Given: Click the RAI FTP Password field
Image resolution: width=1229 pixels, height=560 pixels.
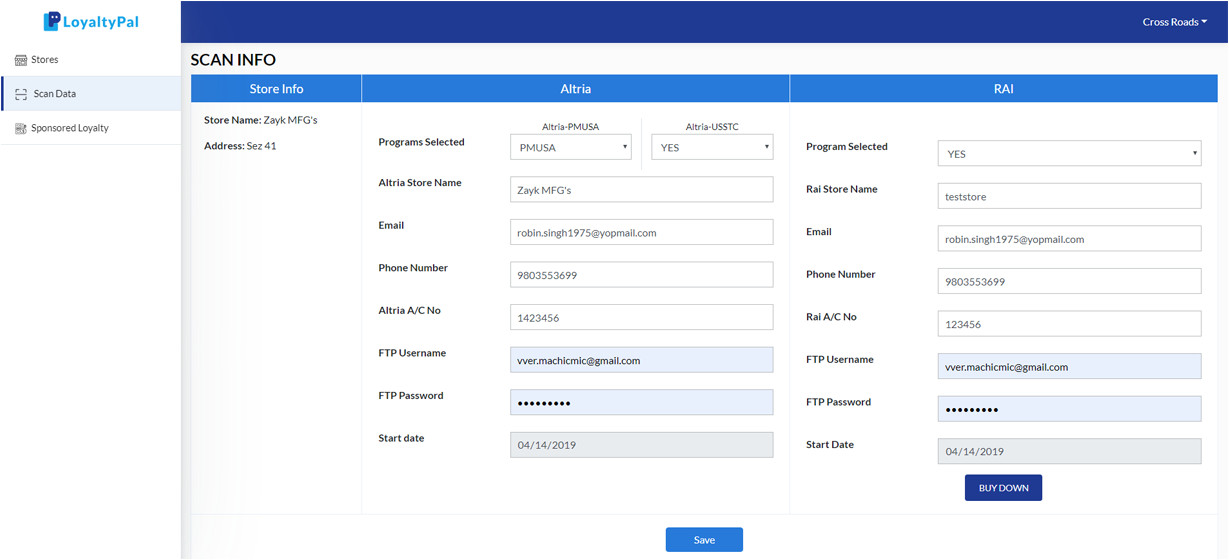Looking at the screenshot, I should point(1069,409).
